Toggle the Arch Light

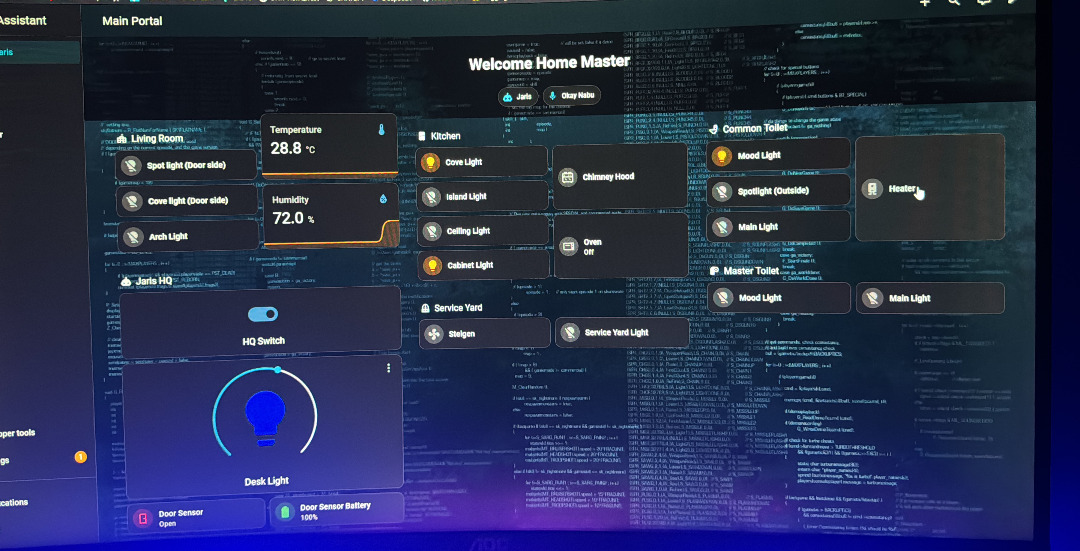[x=187, y=237]
